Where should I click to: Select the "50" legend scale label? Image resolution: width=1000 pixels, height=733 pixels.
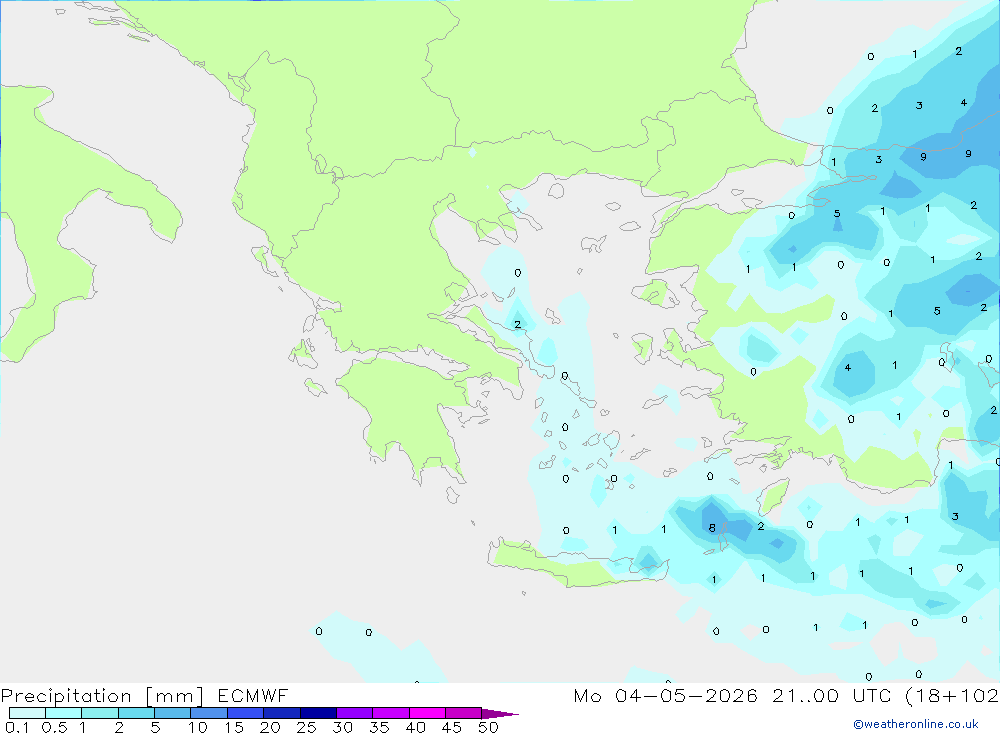tap(488, 727)
